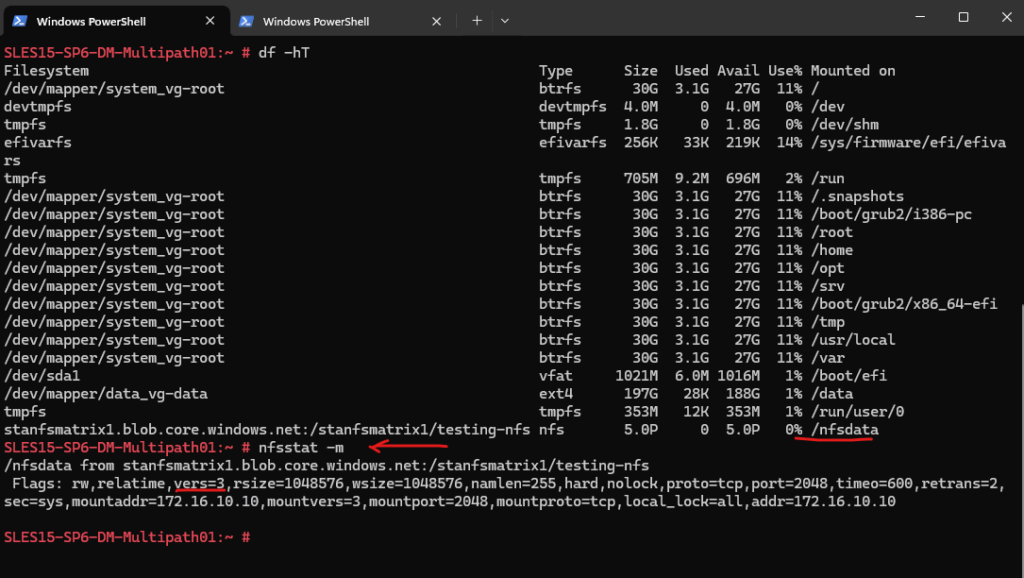
Task: Open a new terminal tab
Action: [x=477, y=21]
